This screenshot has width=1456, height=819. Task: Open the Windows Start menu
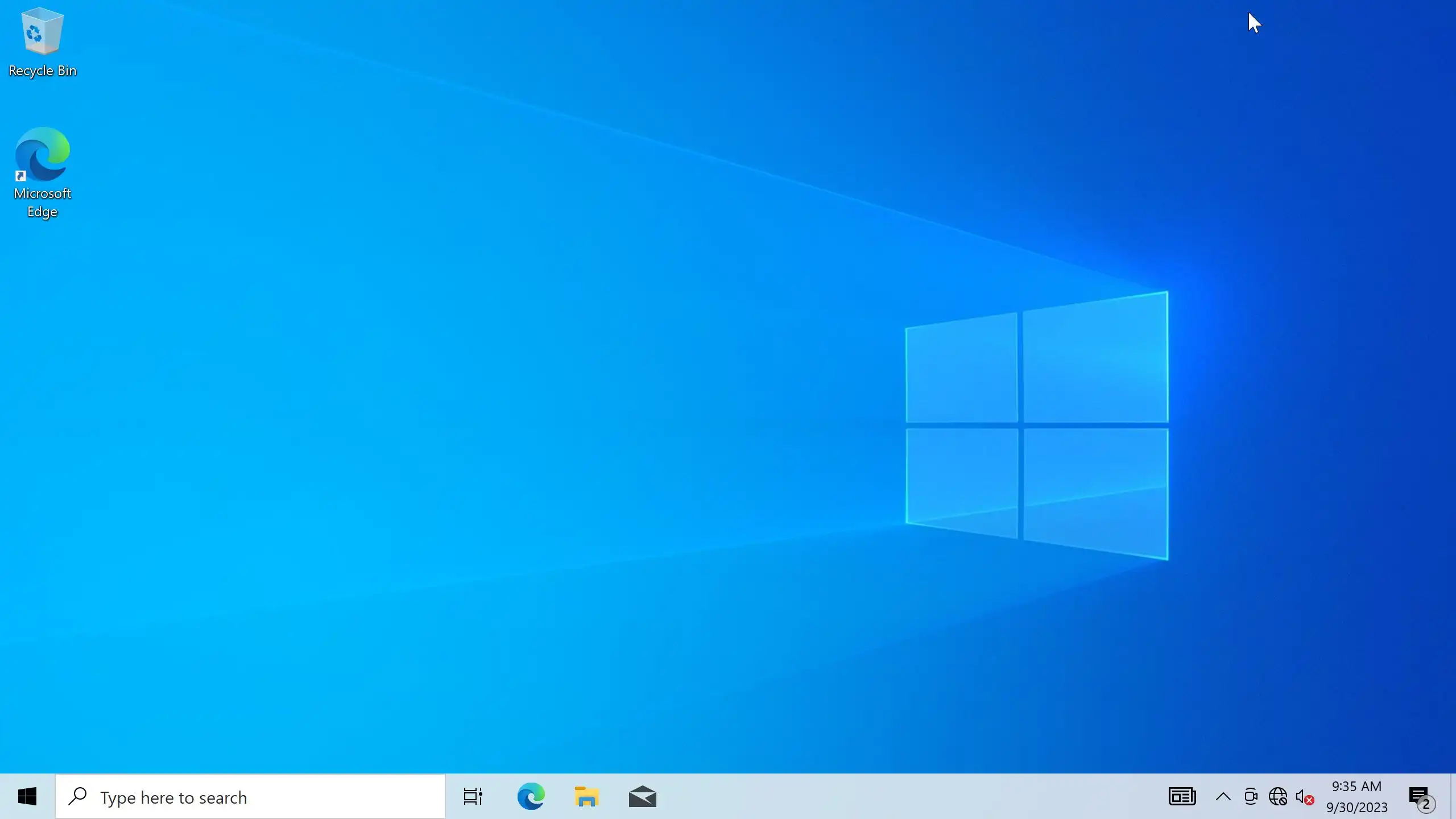pyautogui.click(x=27, y=797)
